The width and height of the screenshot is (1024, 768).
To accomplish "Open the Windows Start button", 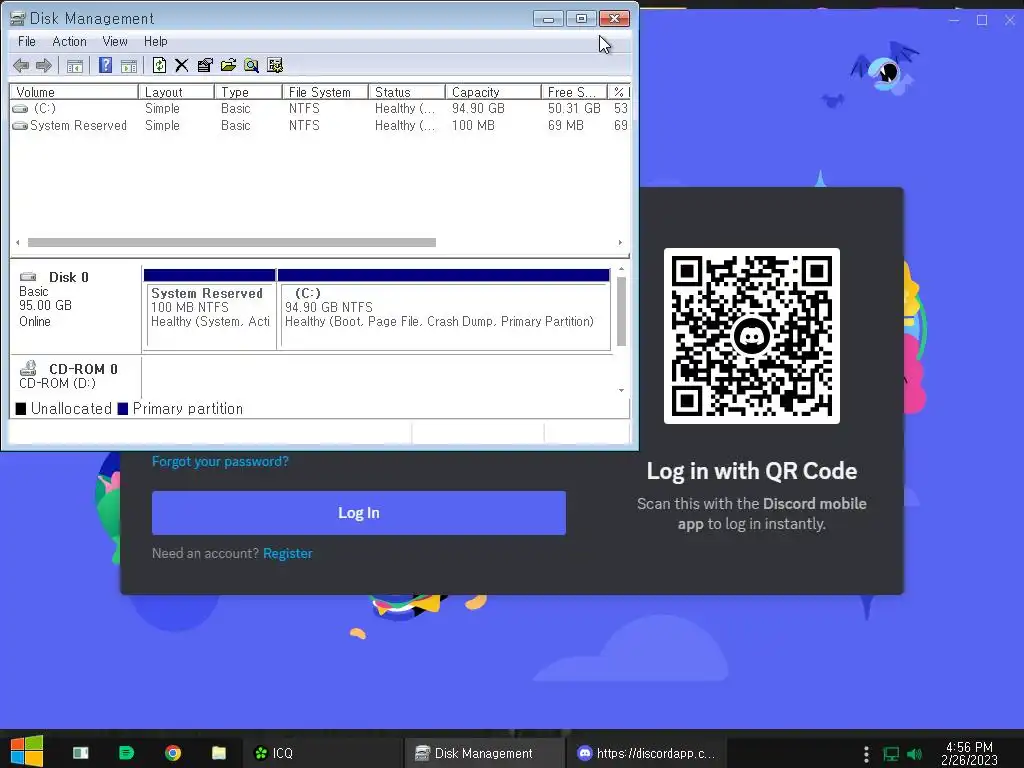I will (x=26, y=752).
